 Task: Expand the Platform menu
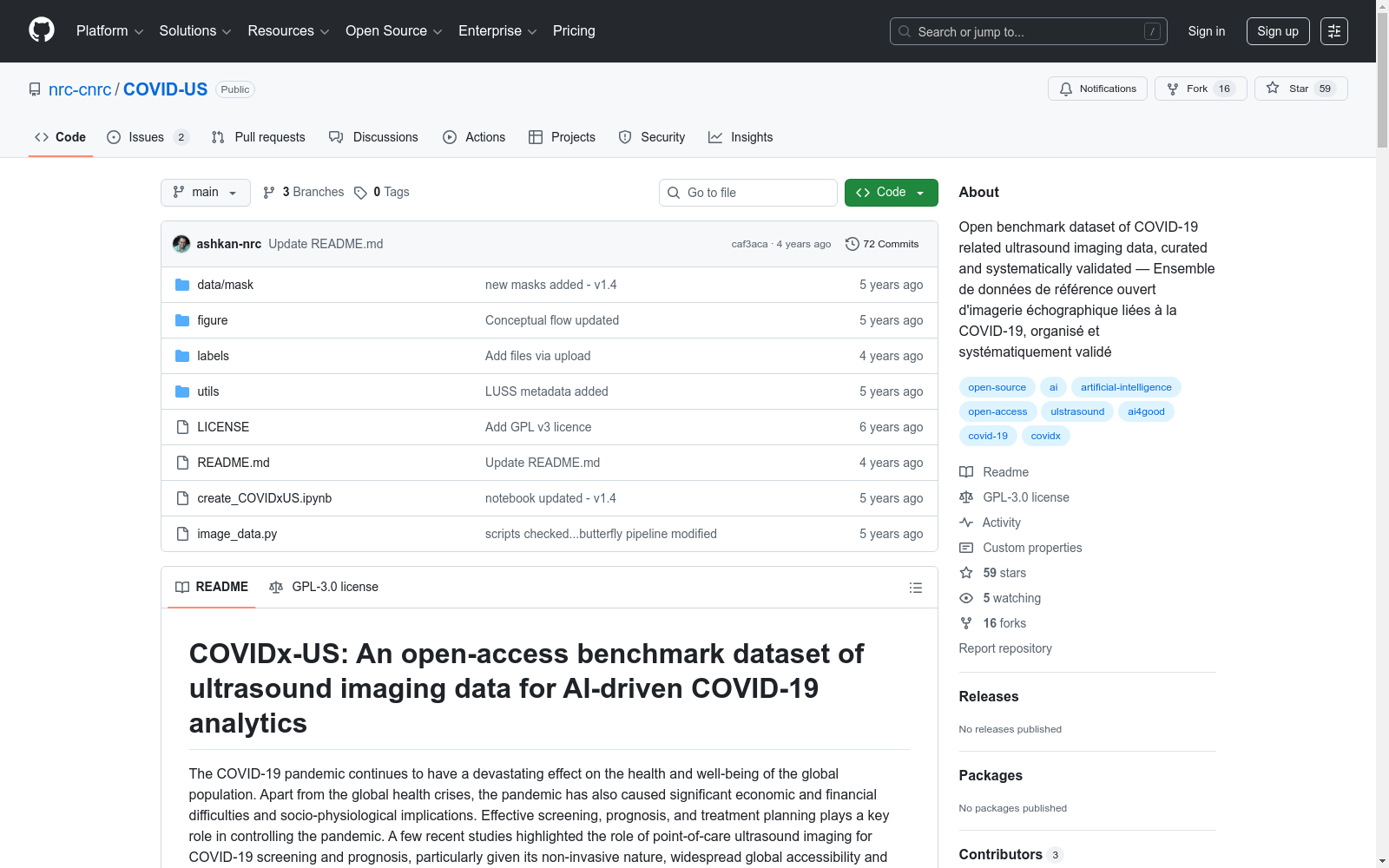tap(110, 31)
